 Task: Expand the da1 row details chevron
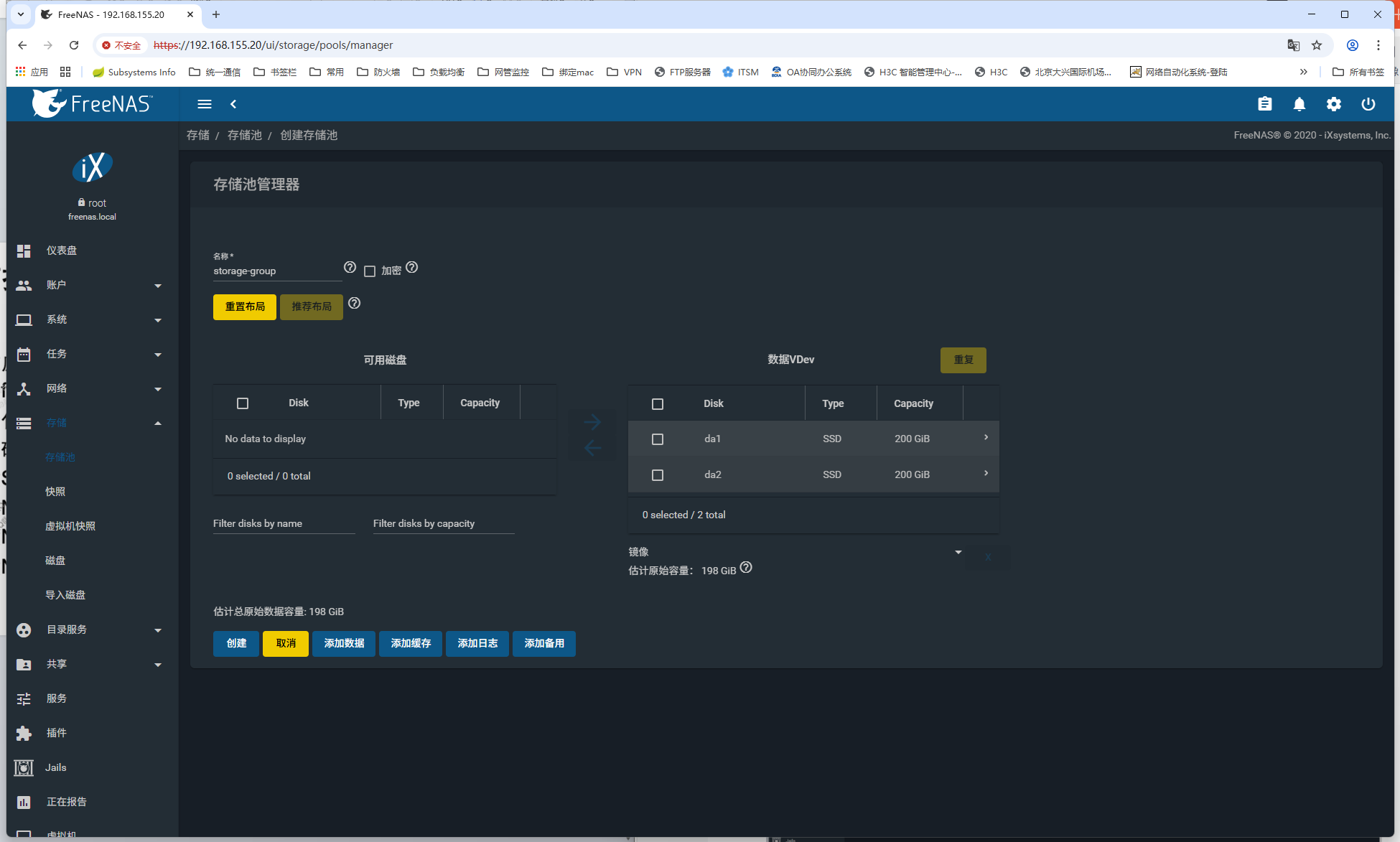(985, 437)
